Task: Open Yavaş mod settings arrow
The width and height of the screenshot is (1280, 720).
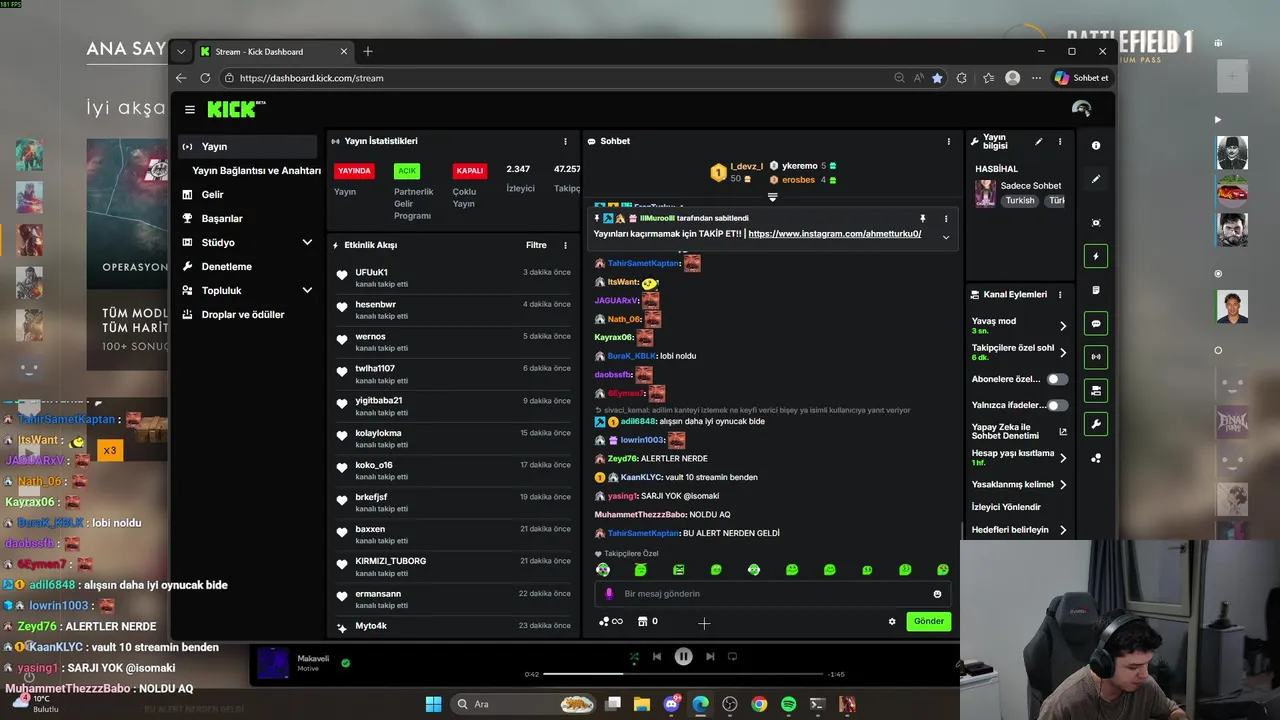Action: click(1063, 326)
